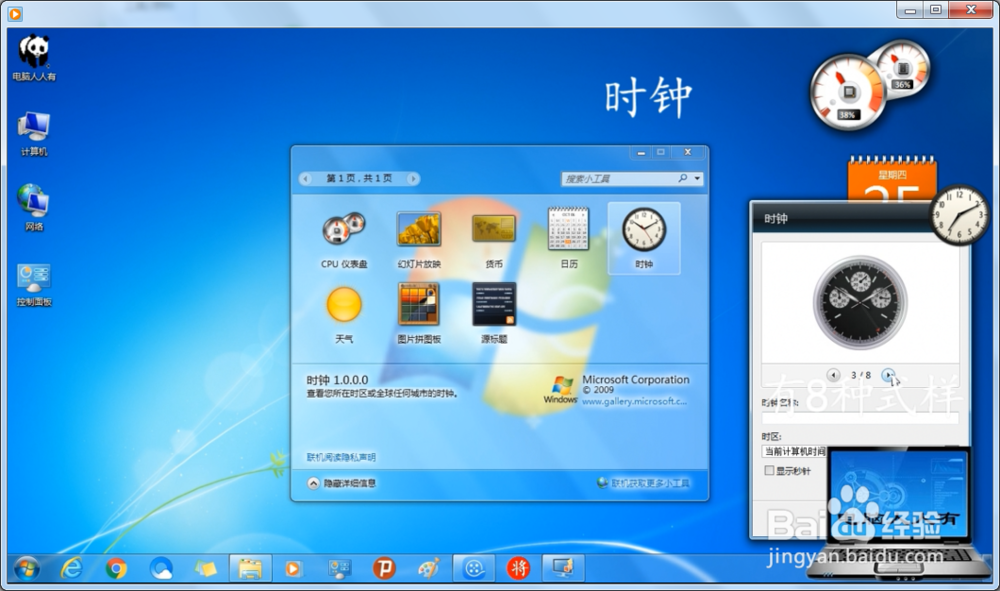Open the red P application taskbar icon
Viewport: 1000px width, 591px height.
point(385,568)
